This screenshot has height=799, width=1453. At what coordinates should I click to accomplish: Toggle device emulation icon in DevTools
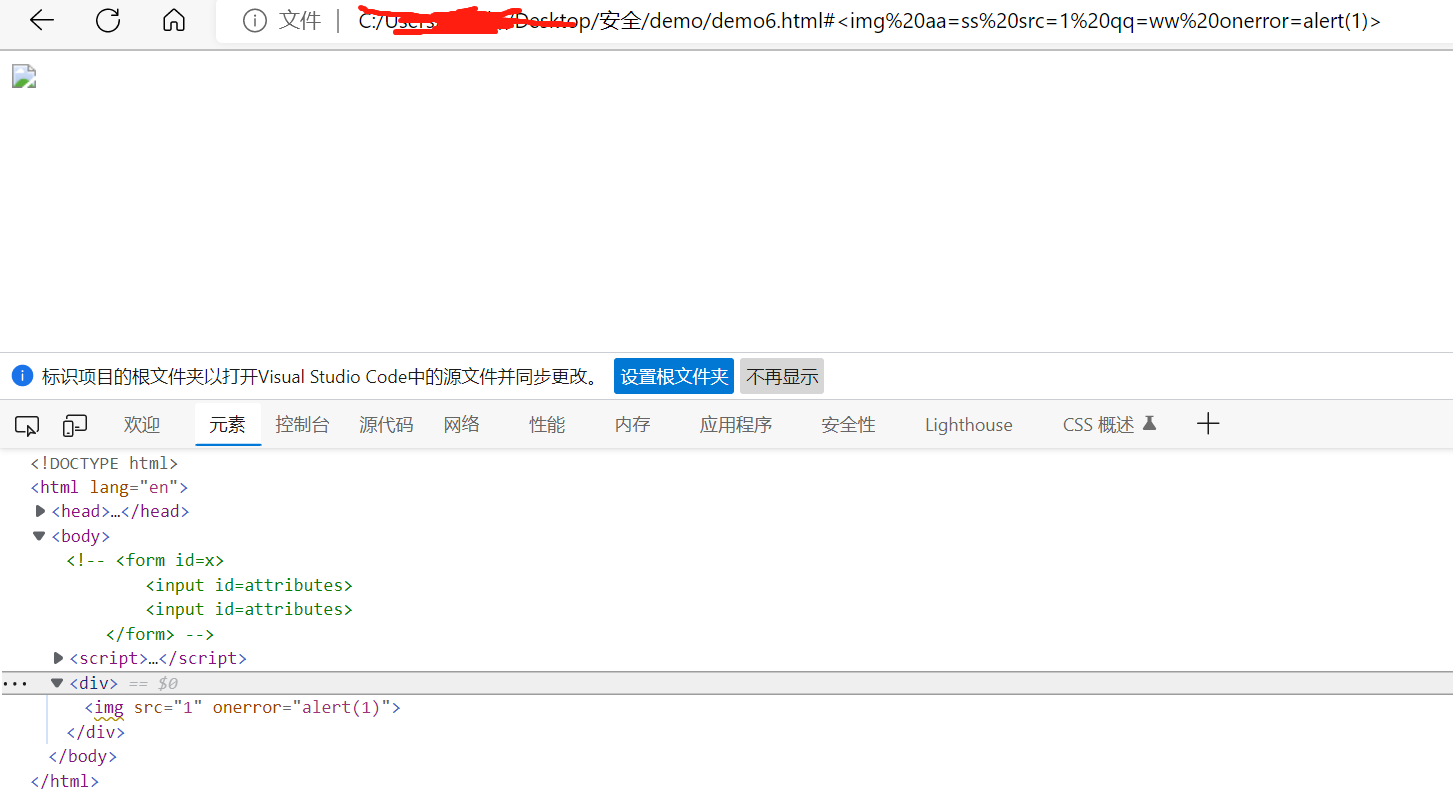click(x=75, y=425)
